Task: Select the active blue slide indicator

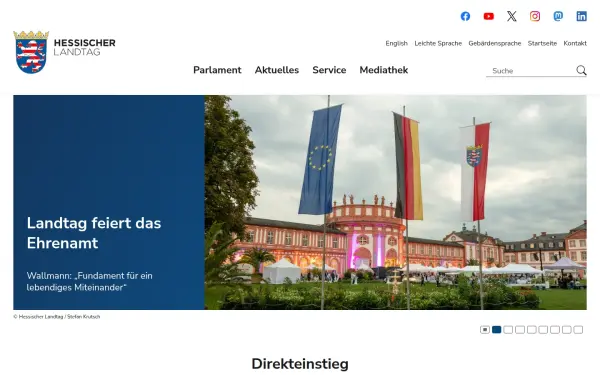Action: pos(497,329)
